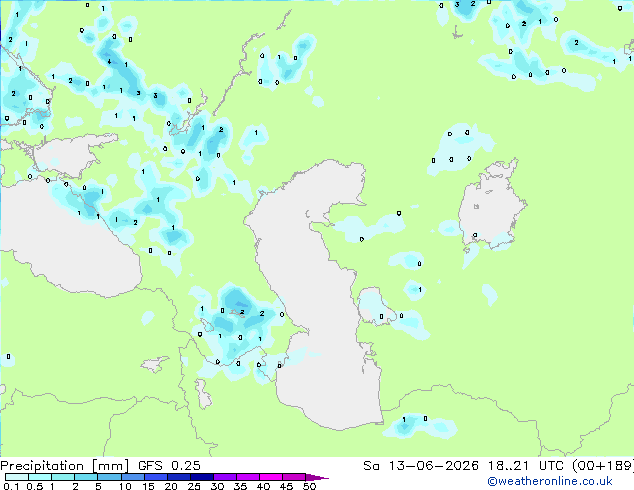Pick the 5–10 mm legend swatch
Screen dimensions: 634x490
[109, 477]
